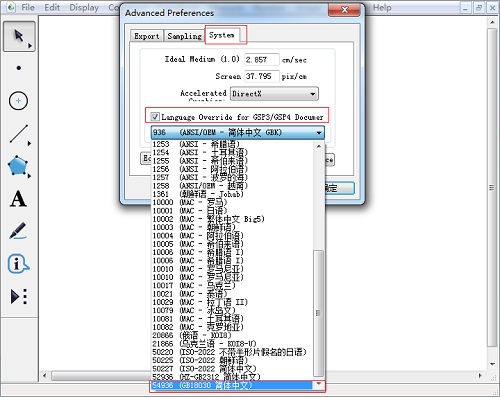This screenshot has height=397, width=500.
Task: Click the Screen resolution 37.795 field
Action: 262,76
